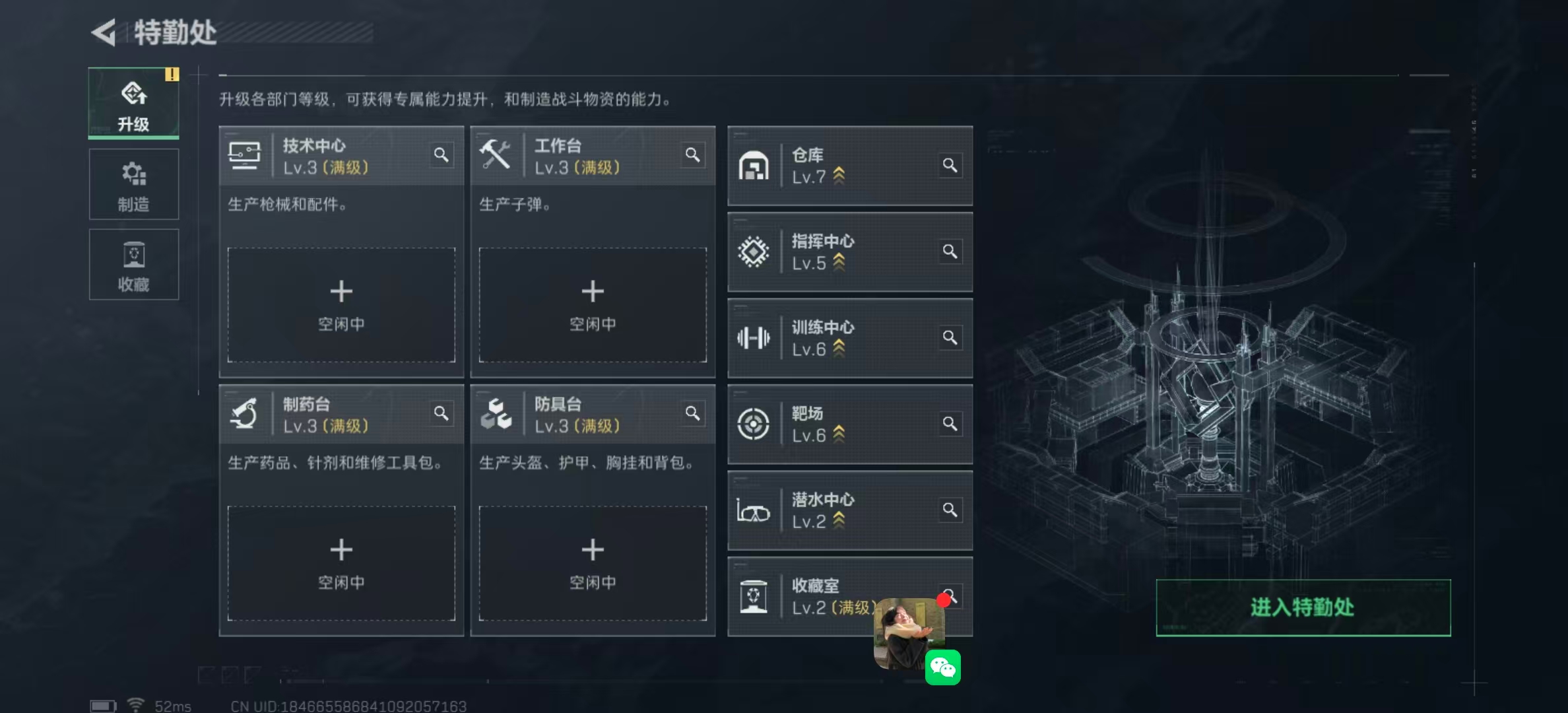Click the 空闲中 slot under 制药台
This screenshot has height=713, width=1568.
(341, 564)
